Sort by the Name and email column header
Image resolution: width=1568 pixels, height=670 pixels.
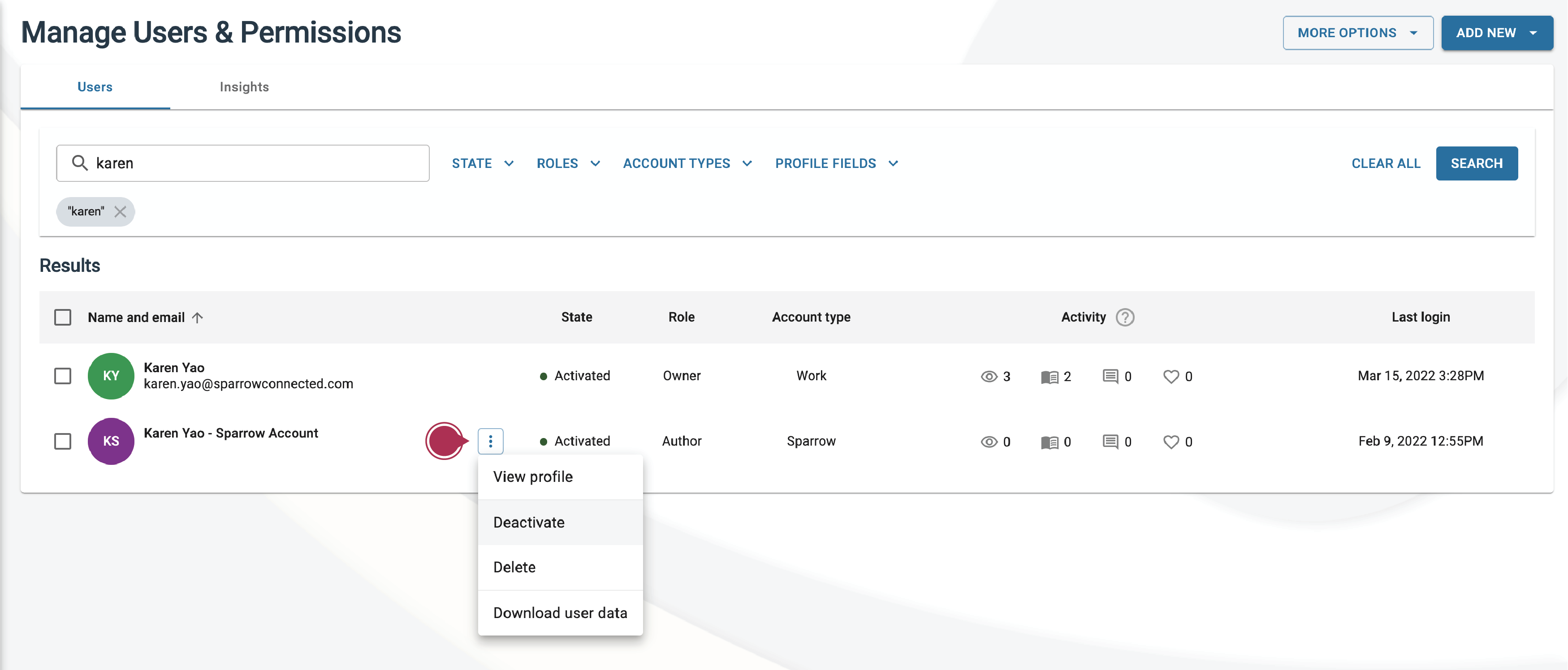click(x=136, y=317)
